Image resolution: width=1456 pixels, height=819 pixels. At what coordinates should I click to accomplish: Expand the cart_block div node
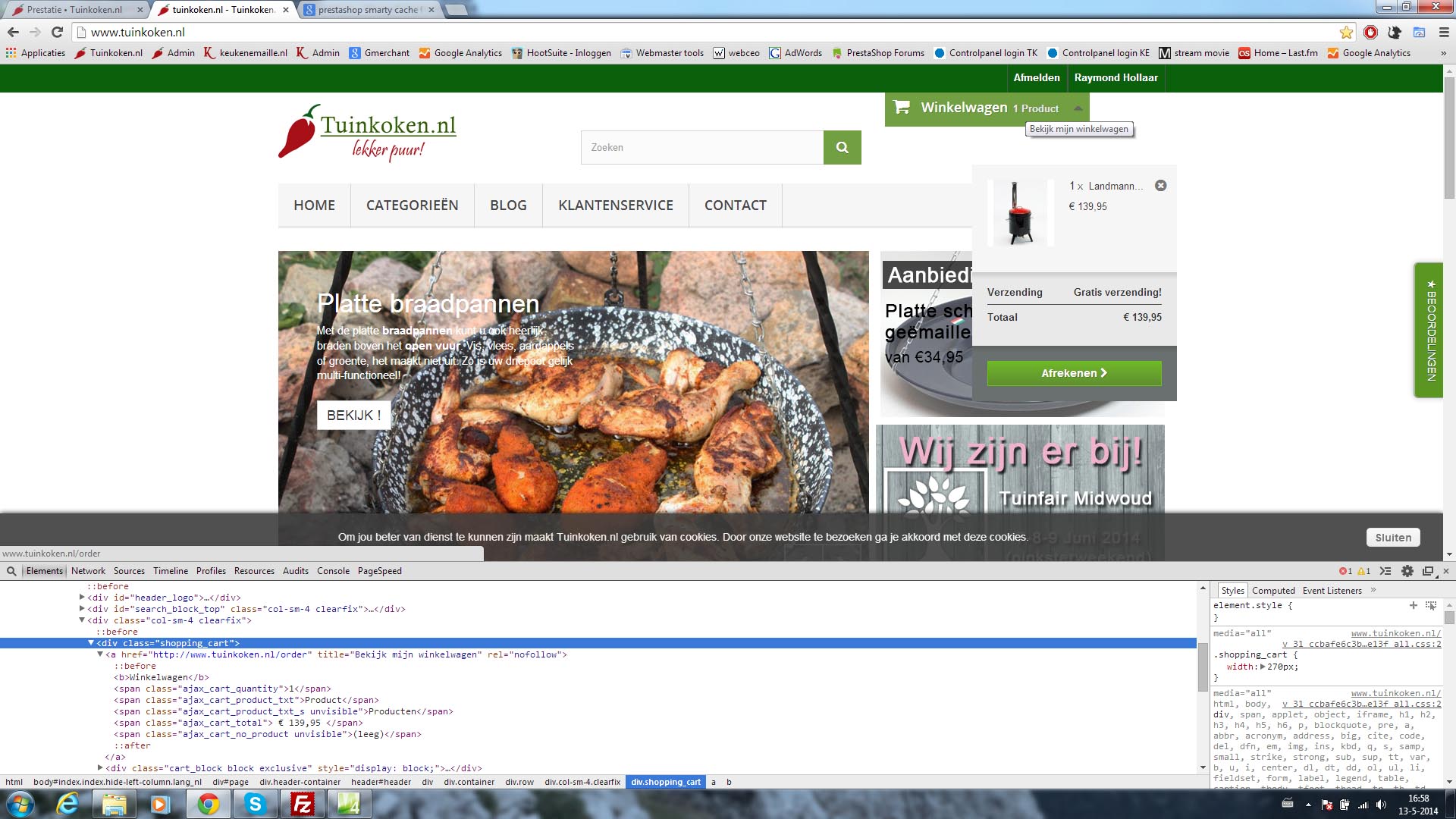coord(100,768)
